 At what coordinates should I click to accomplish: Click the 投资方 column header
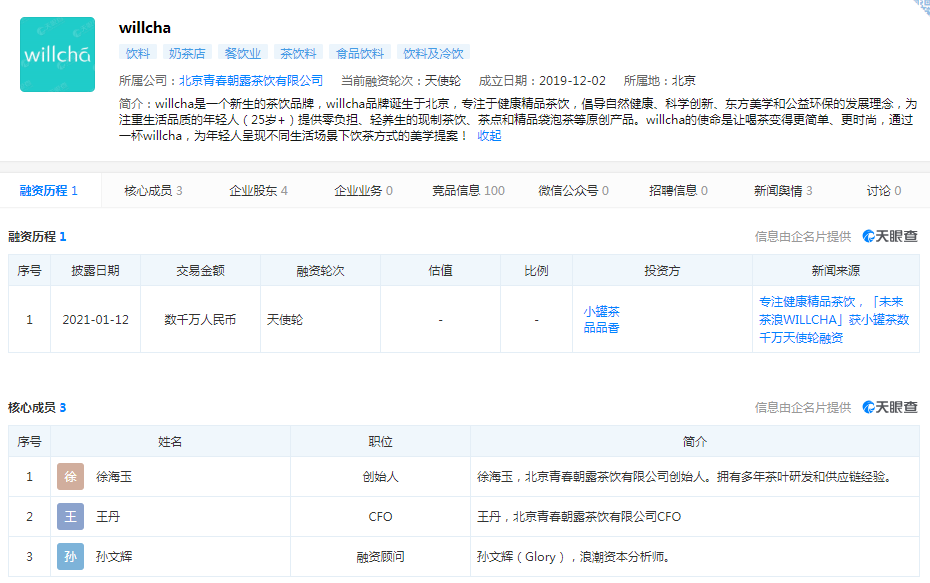click(662, 270)
